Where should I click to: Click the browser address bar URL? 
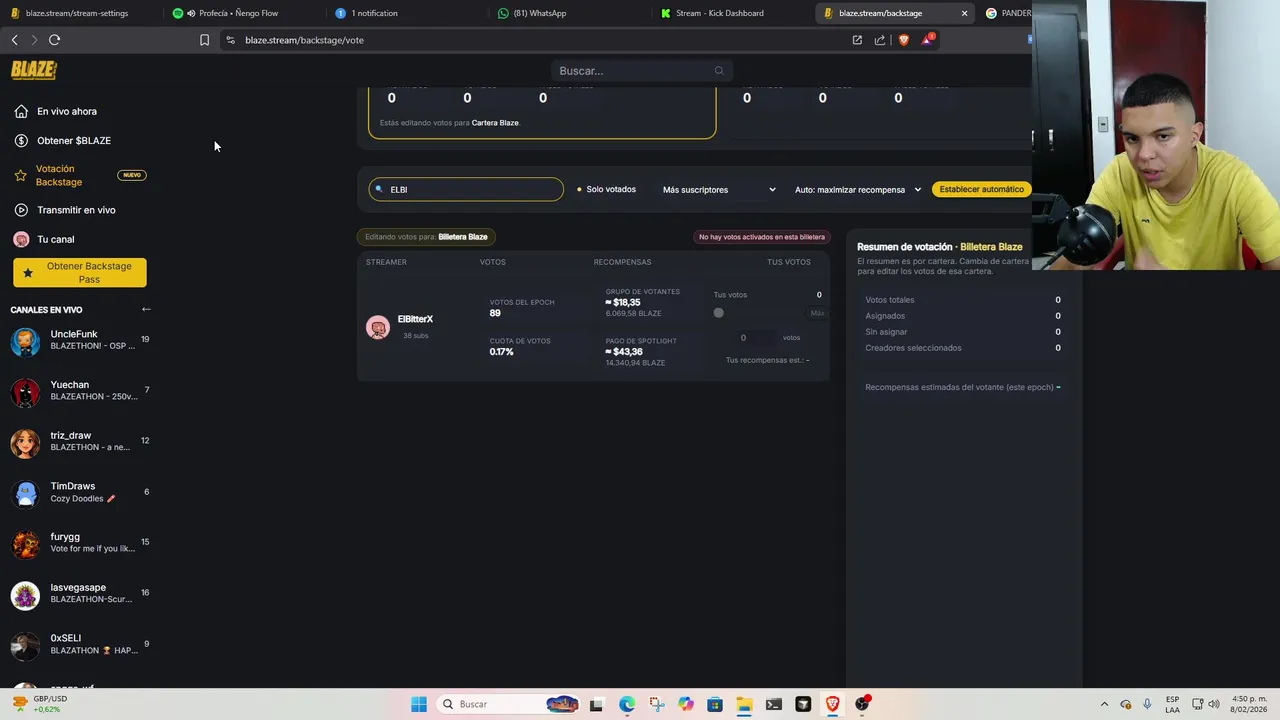pyautogui.click(x=304, y=40)
